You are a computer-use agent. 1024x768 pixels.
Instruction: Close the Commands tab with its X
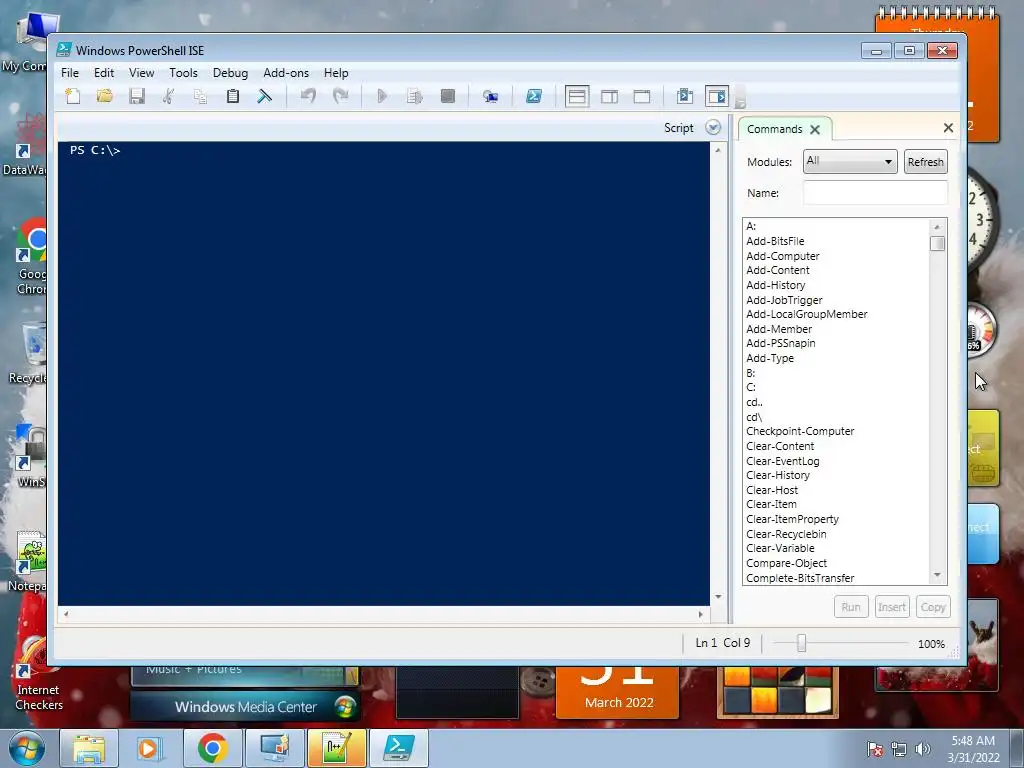click(x=814, y=129)
